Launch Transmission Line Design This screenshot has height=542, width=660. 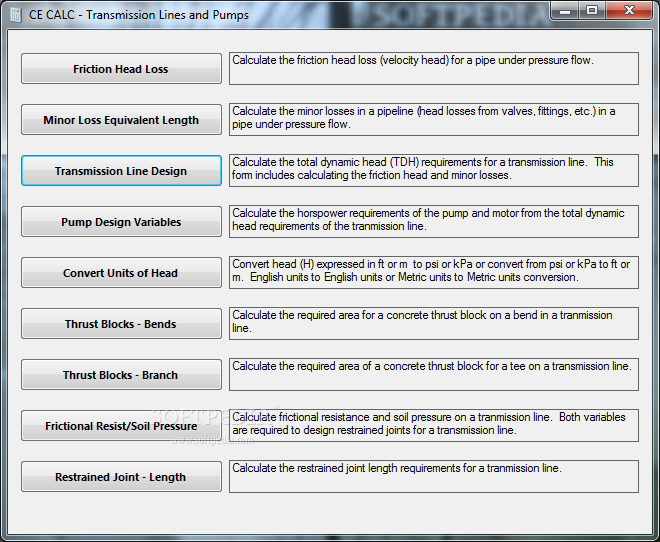(x=121, y=171)
